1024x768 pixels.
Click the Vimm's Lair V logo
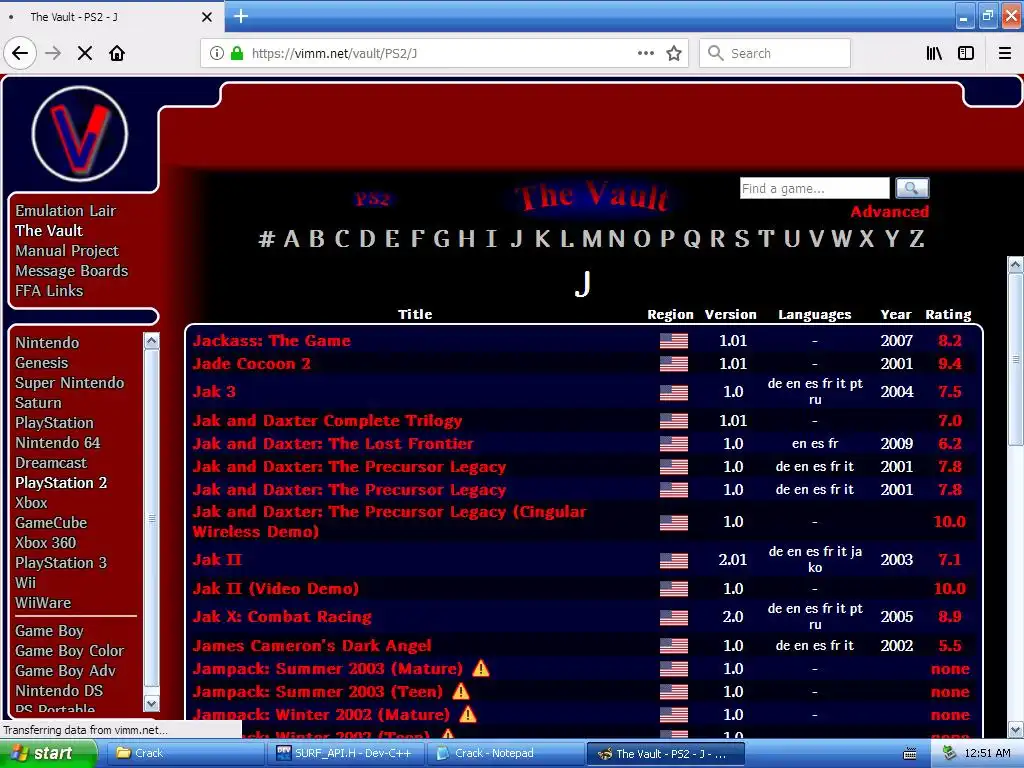point(80,134)
